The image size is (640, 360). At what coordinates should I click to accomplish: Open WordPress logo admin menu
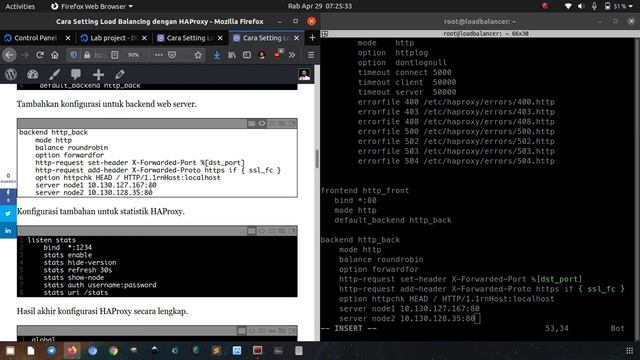(x=11, y=74)
